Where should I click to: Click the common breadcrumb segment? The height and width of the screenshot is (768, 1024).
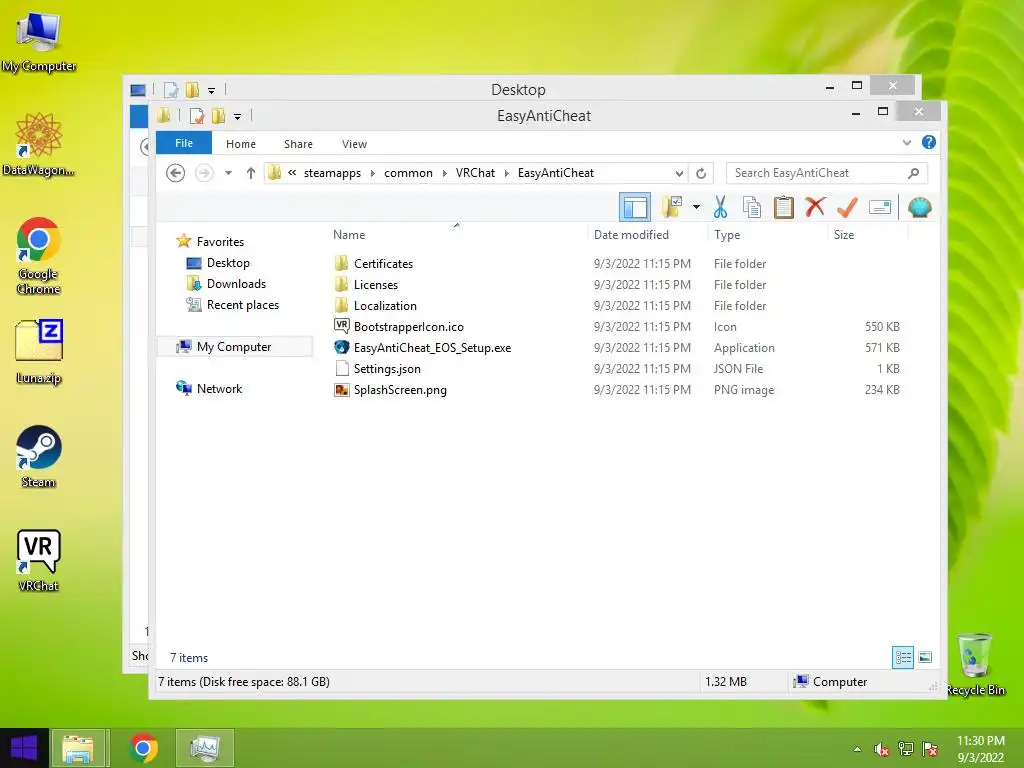tap(408, 173)
